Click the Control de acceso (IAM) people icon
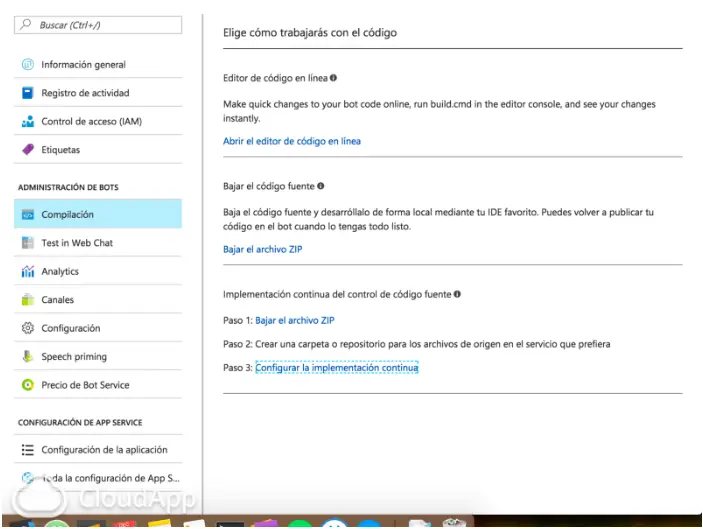Viewport: 703px width, 529px height. coord(28,121)
